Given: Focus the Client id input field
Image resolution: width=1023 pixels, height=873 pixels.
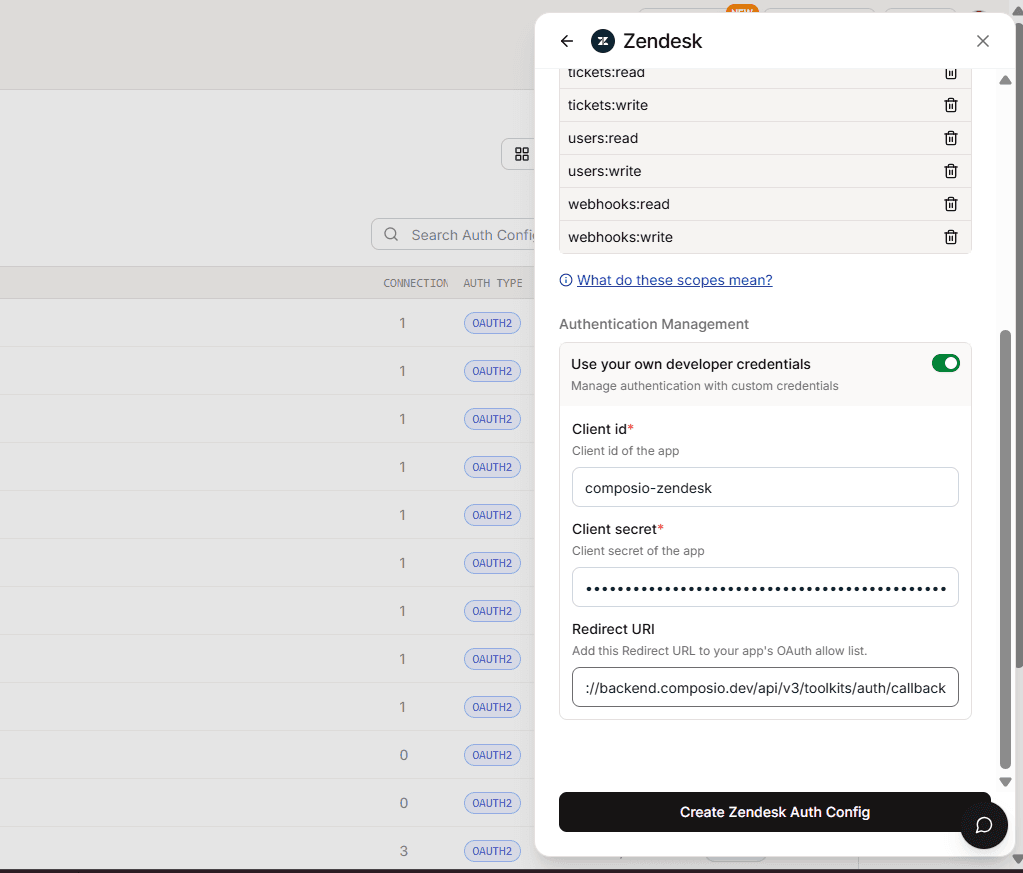Looking at the screenshot, I should tap(765, 487).
